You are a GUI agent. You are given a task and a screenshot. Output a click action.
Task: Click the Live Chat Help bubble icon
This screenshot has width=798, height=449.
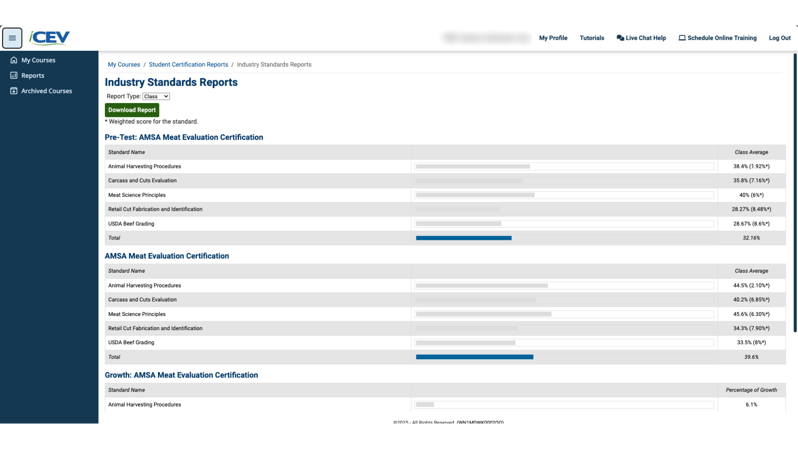point(620,38)
